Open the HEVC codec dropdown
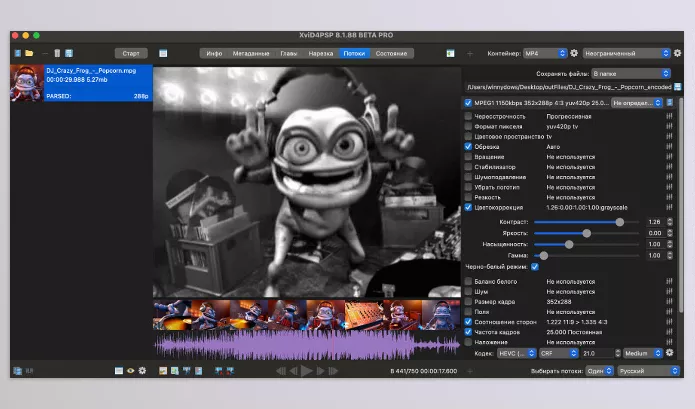 pos(516,352)
